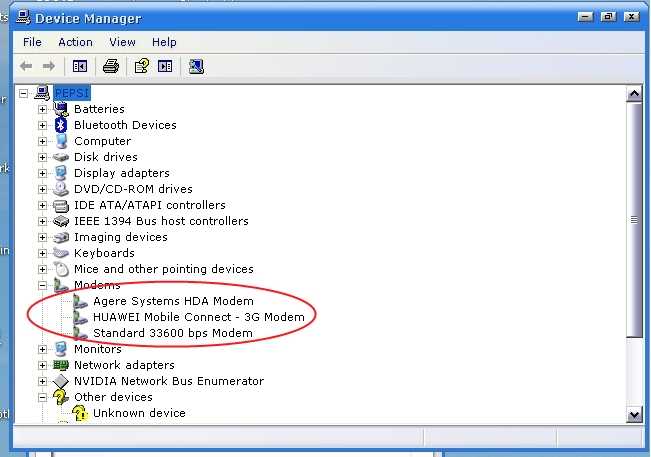Expand the Disk drives node
The height and width of the screenshot is (457, 651).
(x=42, y=157)
